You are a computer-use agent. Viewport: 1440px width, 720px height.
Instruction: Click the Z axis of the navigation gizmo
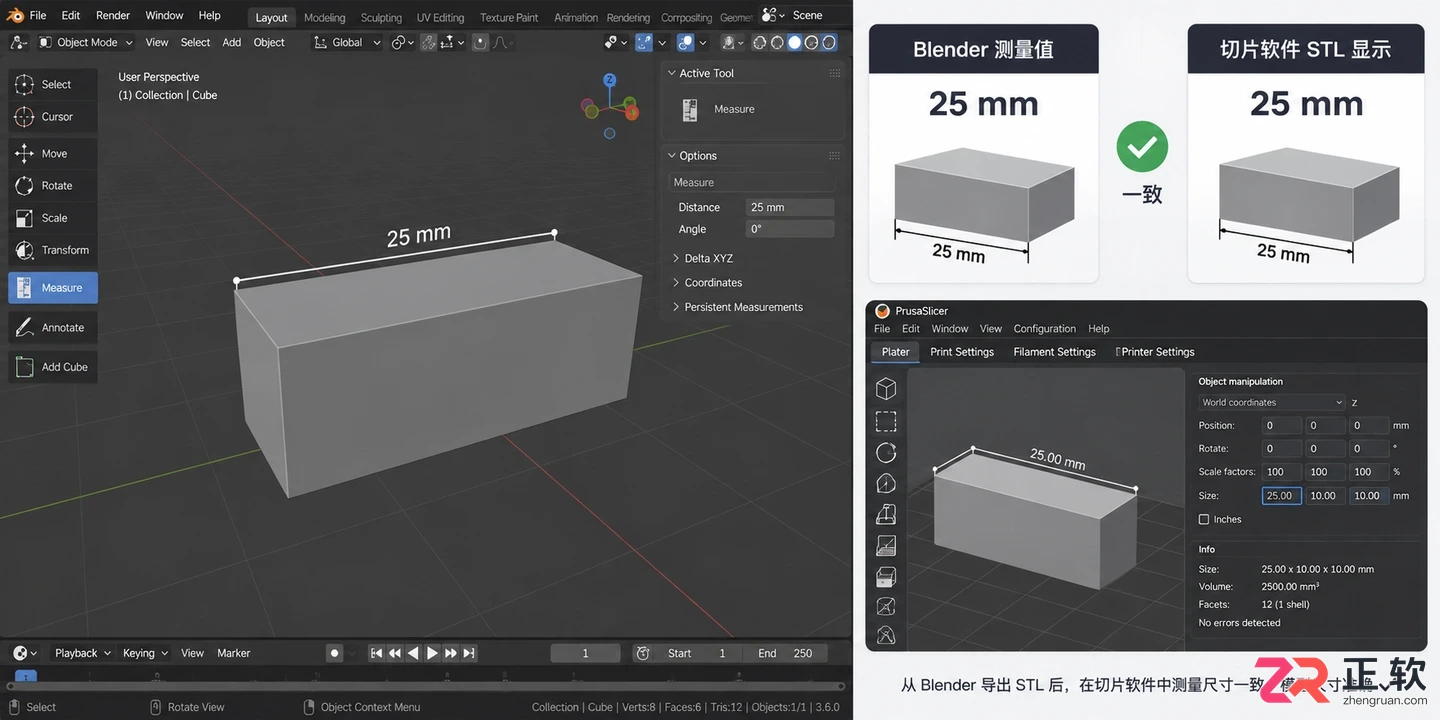609,79
